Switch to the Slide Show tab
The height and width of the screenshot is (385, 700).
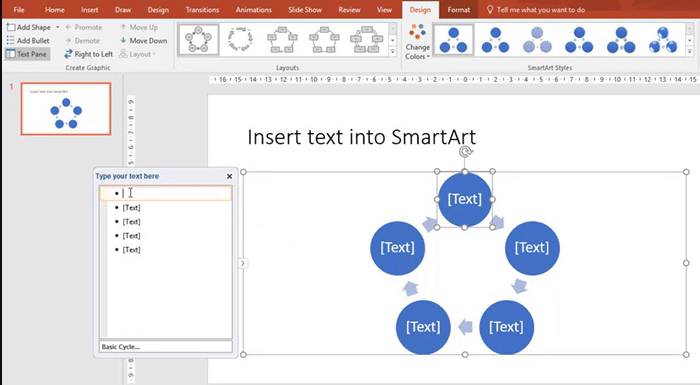coord(305,9)
